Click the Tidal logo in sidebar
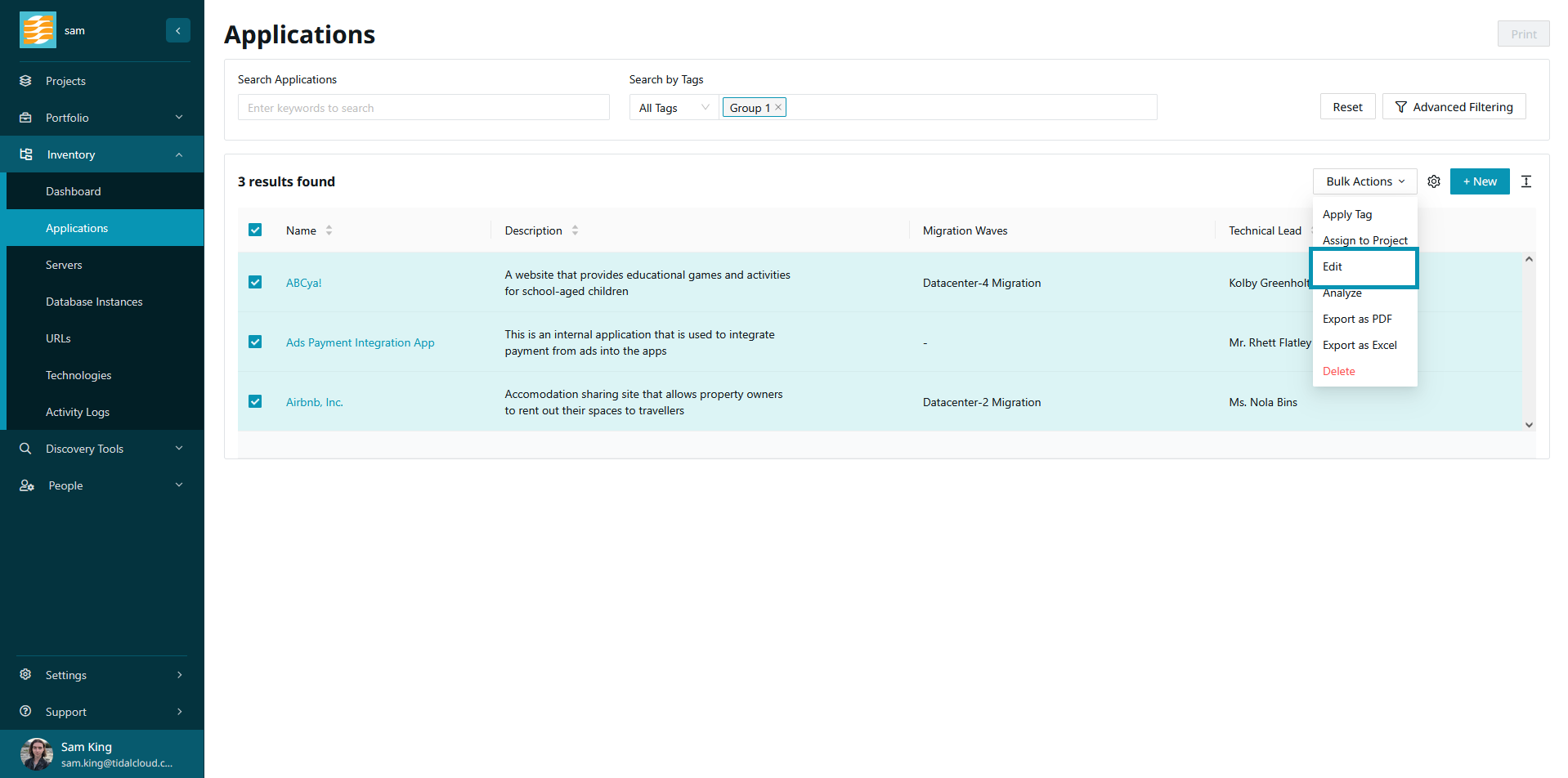The image size is (1568, 778). (x=38, y=30)
